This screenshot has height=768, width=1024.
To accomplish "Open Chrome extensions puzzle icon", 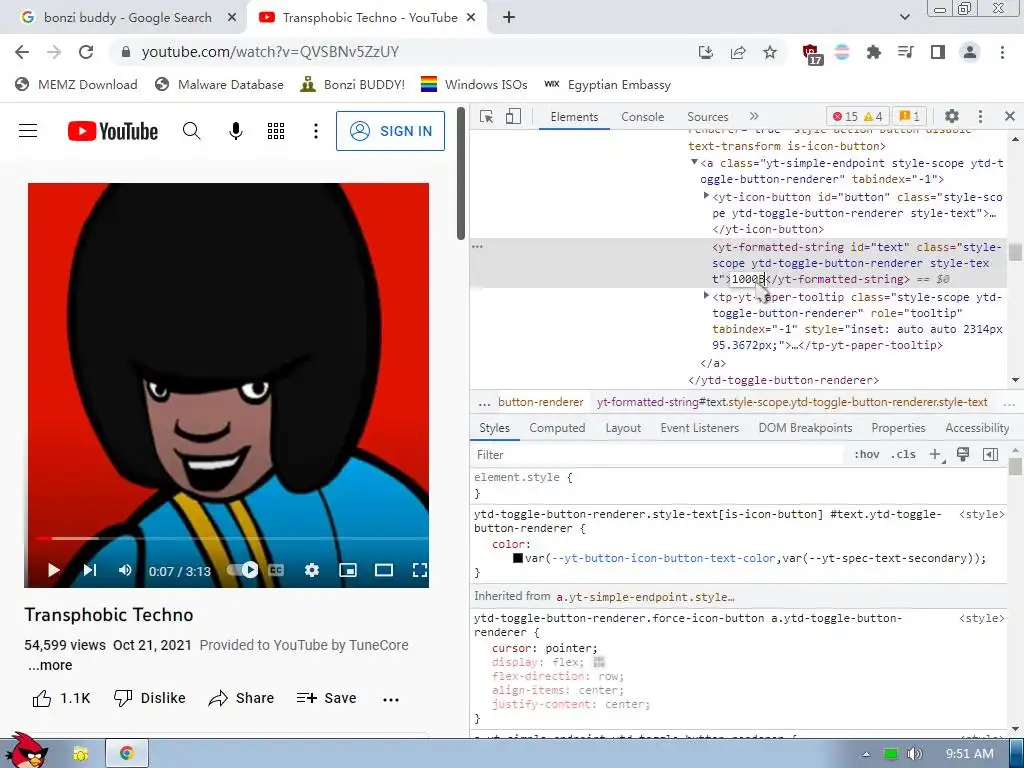I will (x=873, y=52).
